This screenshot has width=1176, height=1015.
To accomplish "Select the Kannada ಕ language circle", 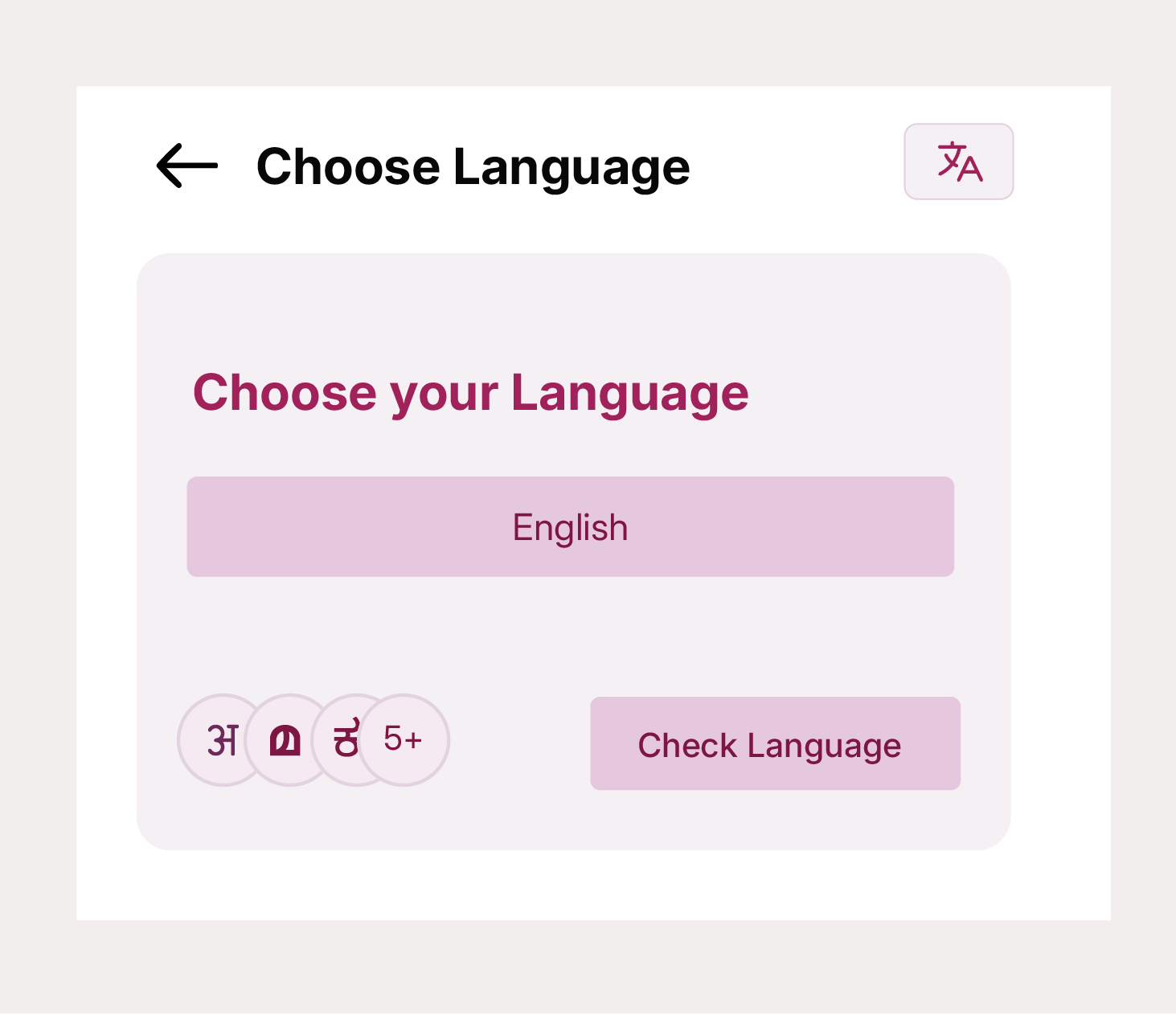I will 344,740.
